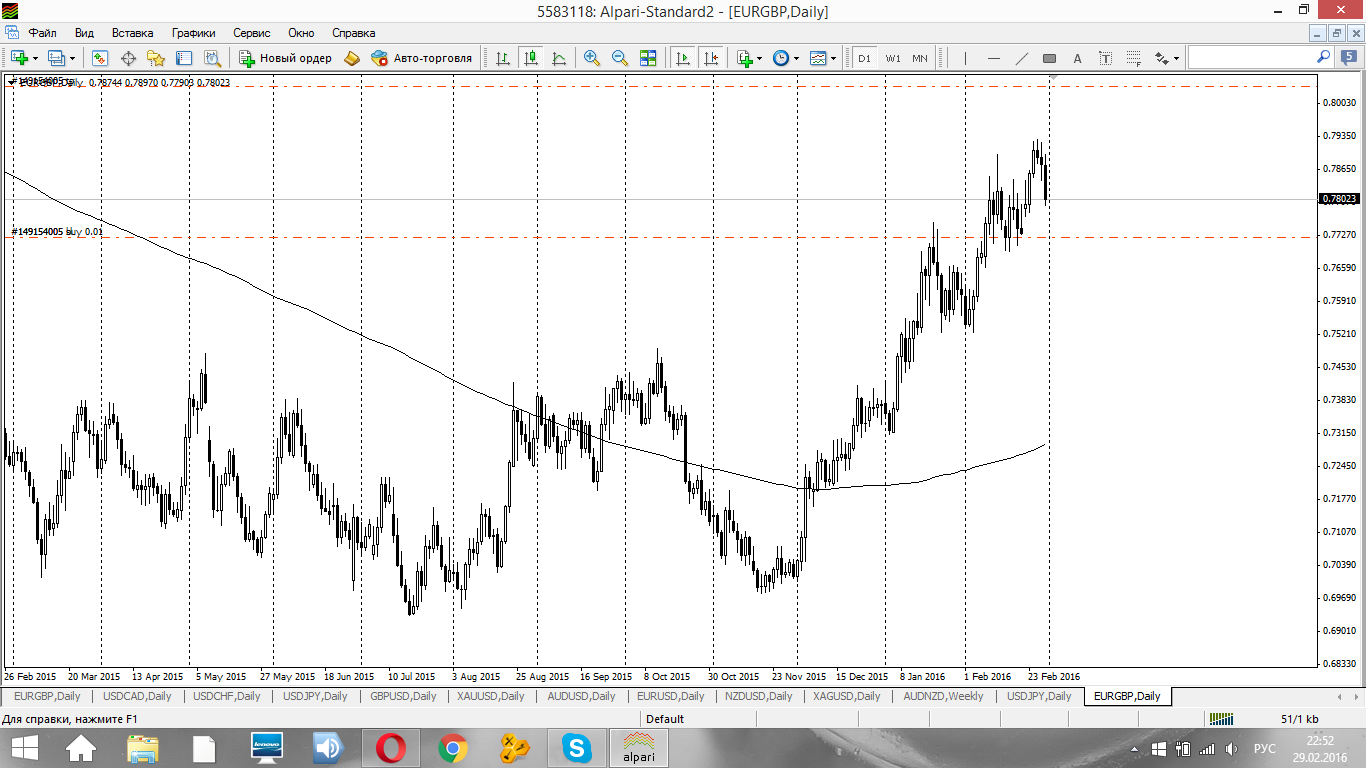Open the indicators list icon
The image size is (1366, 768).
pyautogui.click(x=744, y=58)
